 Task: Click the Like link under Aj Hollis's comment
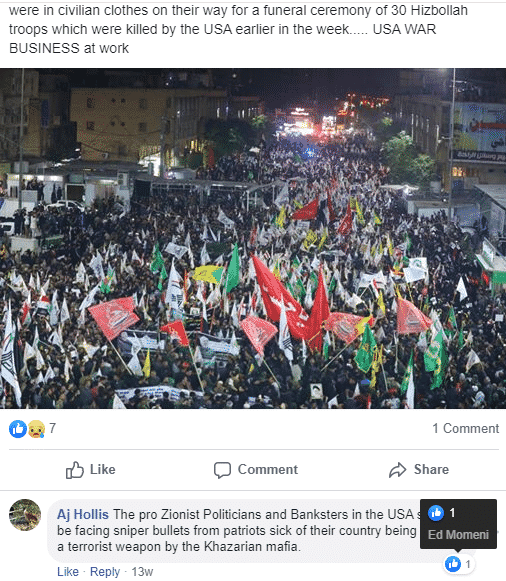68,572
